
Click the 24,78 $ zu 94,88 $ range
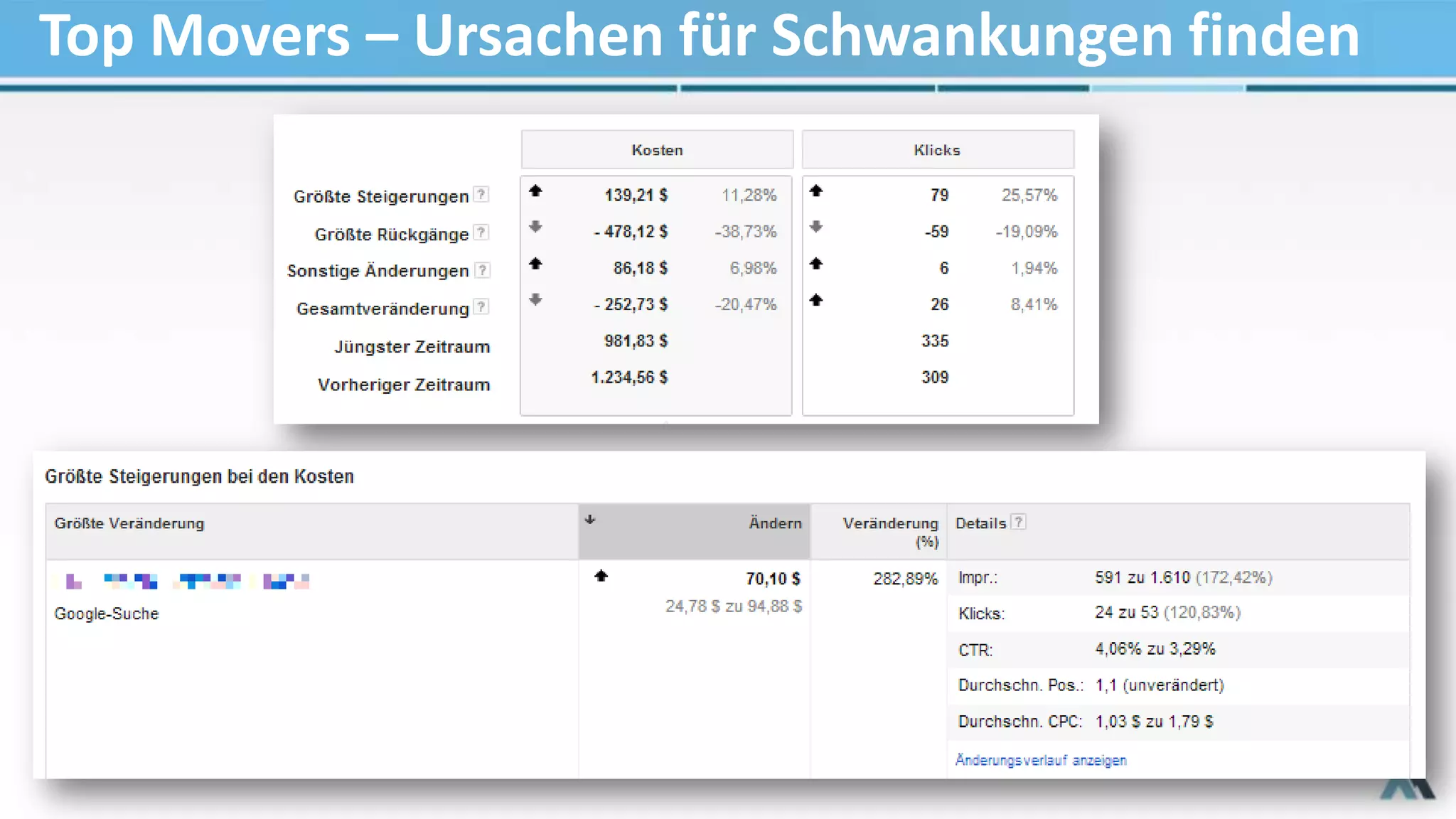coord(734,606)
